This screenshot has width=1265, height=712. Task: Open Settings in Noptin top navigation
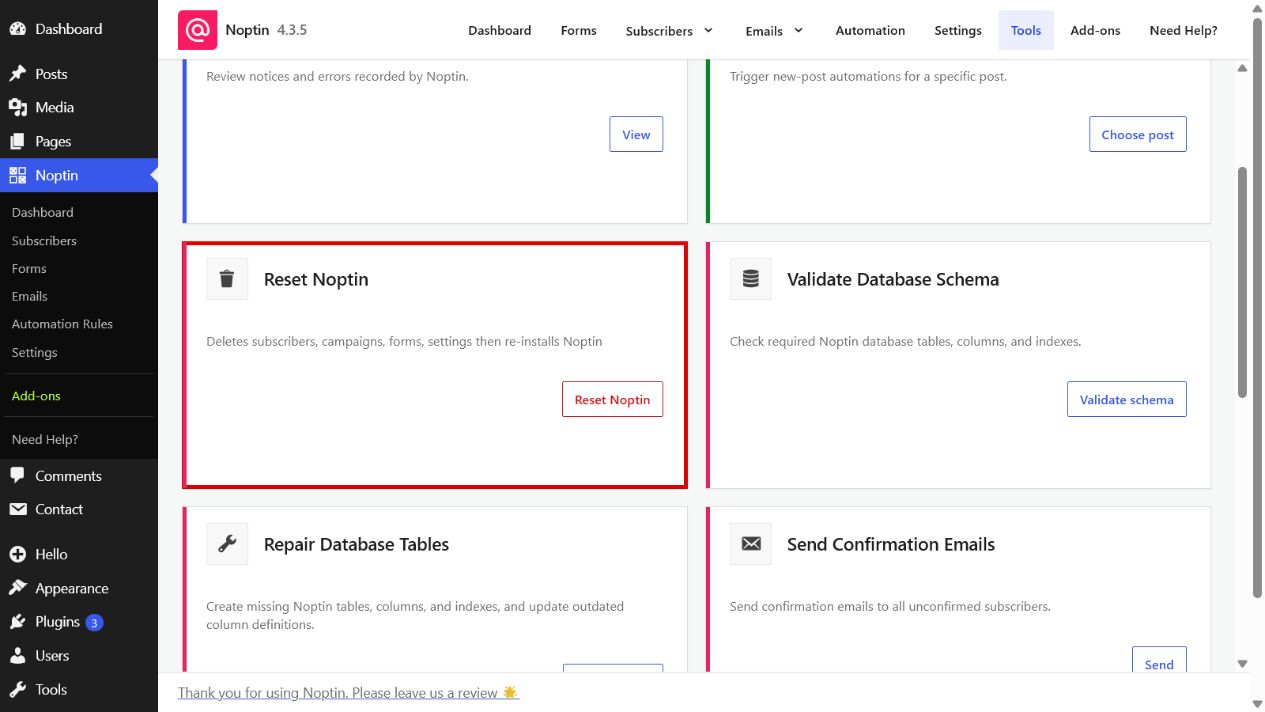[958, 30]
